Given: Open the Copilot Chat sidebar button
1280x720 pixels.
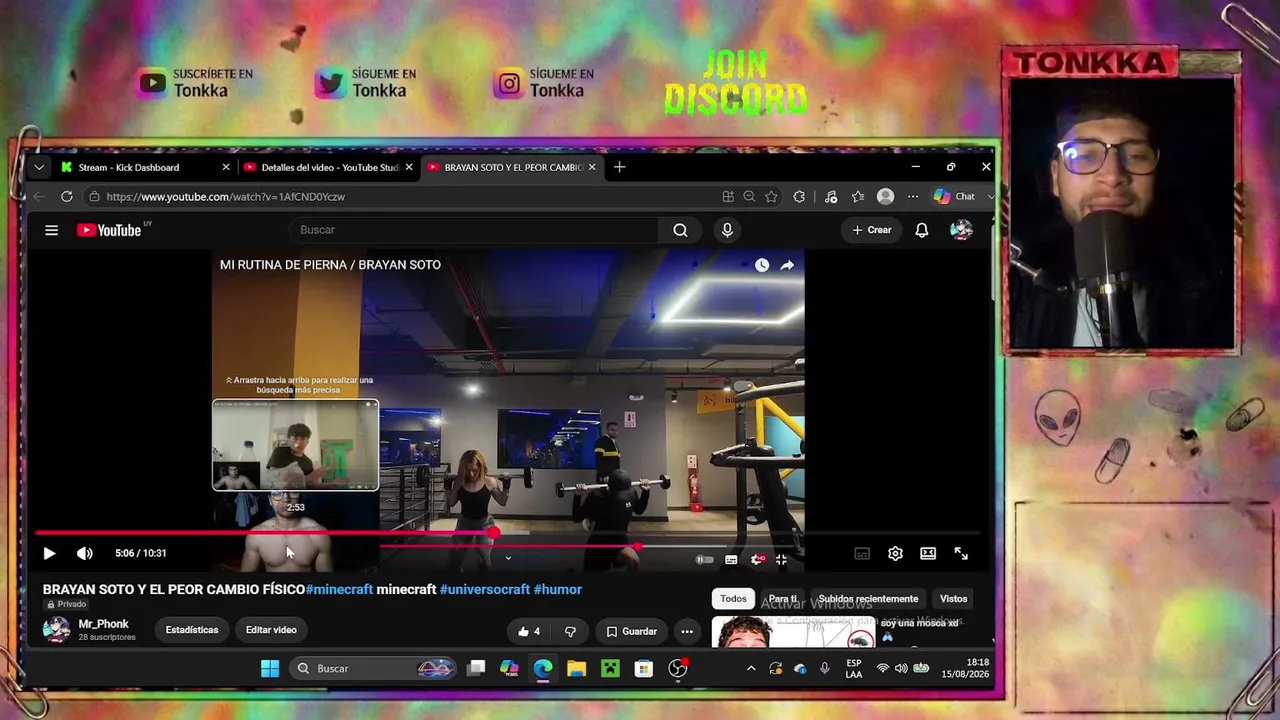Looking at the screenshot, I should pyautogui.click(x=954, y=197).
